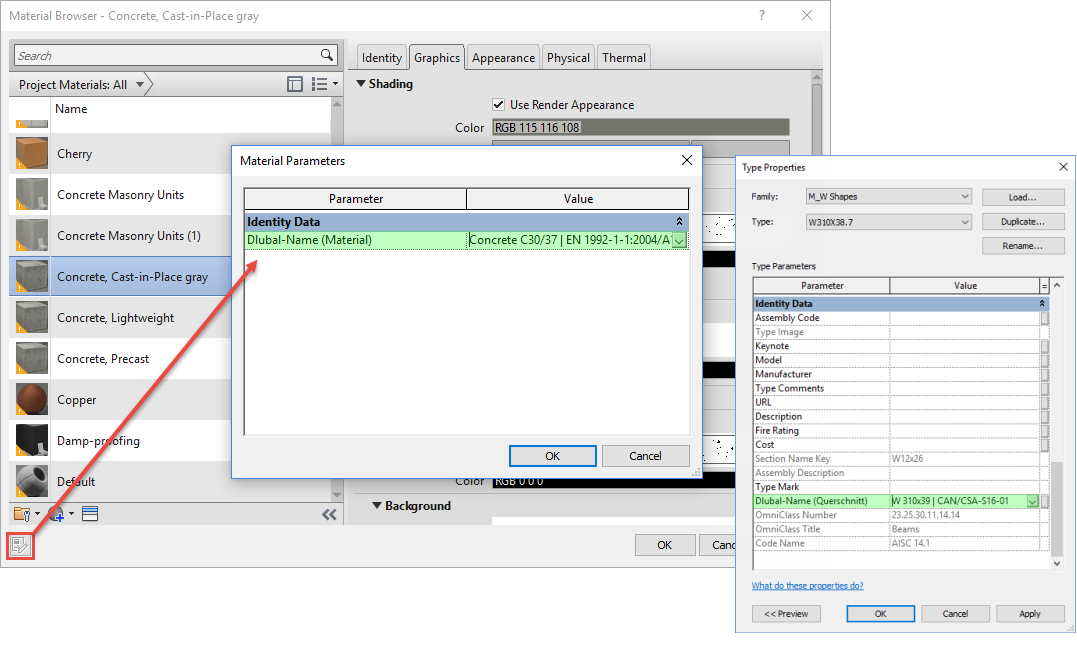1077x655 pixels.
Task: Click OK in Material Parameters dialog
Action: click(x=552, y=456)
